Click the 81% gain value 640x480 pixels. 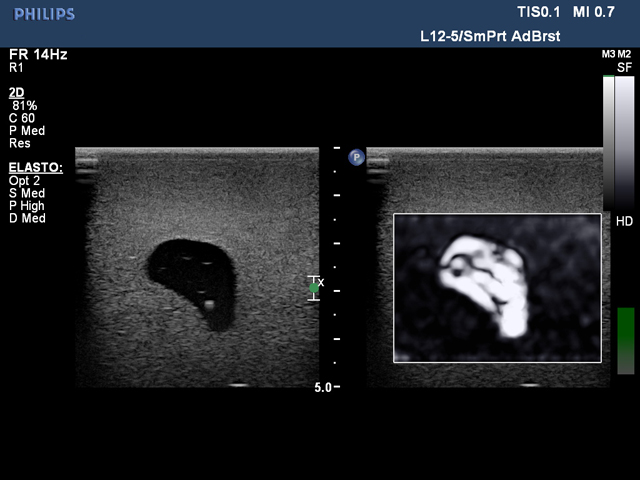tap(24, 105)
